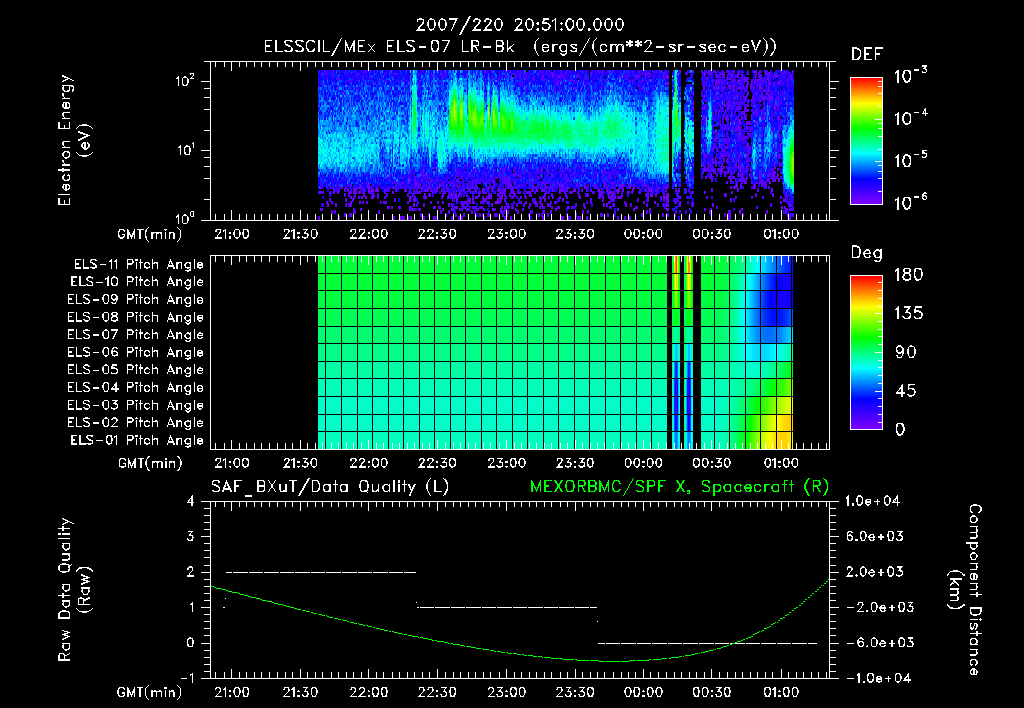Image resolution: width=1024 pixels, height=708 pixels.
Task: Click the DEF colorbar label
Action: [867, 55]
